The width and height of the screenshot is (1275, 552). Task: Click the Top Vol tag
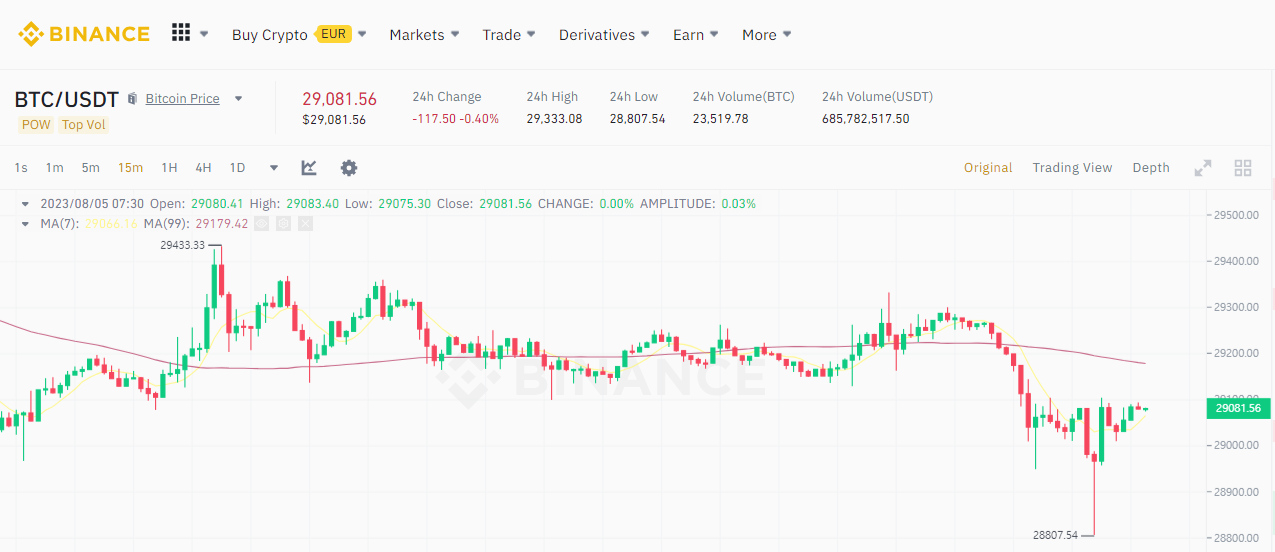click(x=83, y=125)
